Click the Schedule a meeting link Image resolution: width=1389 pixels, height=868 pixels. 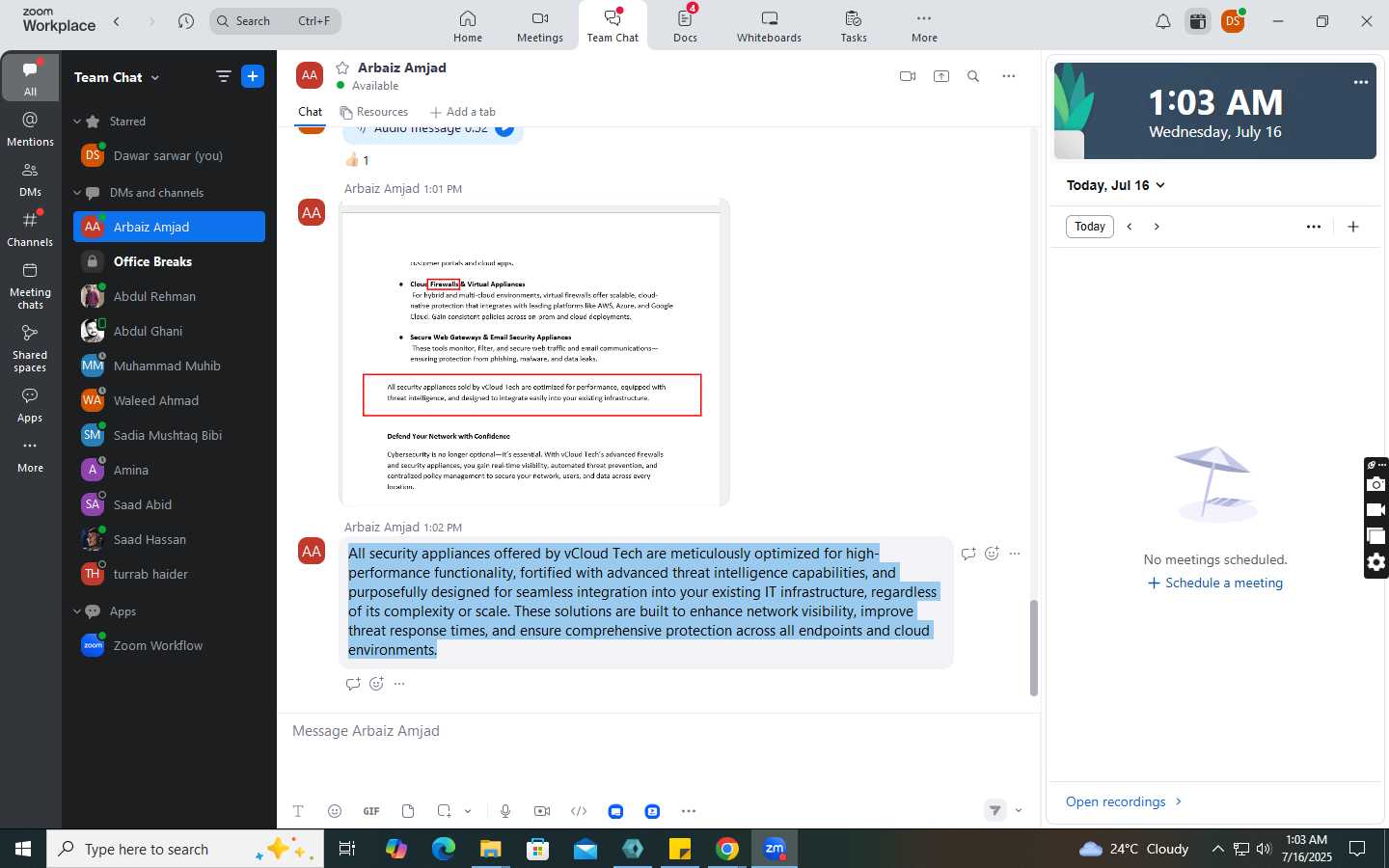click(1215, 583)
